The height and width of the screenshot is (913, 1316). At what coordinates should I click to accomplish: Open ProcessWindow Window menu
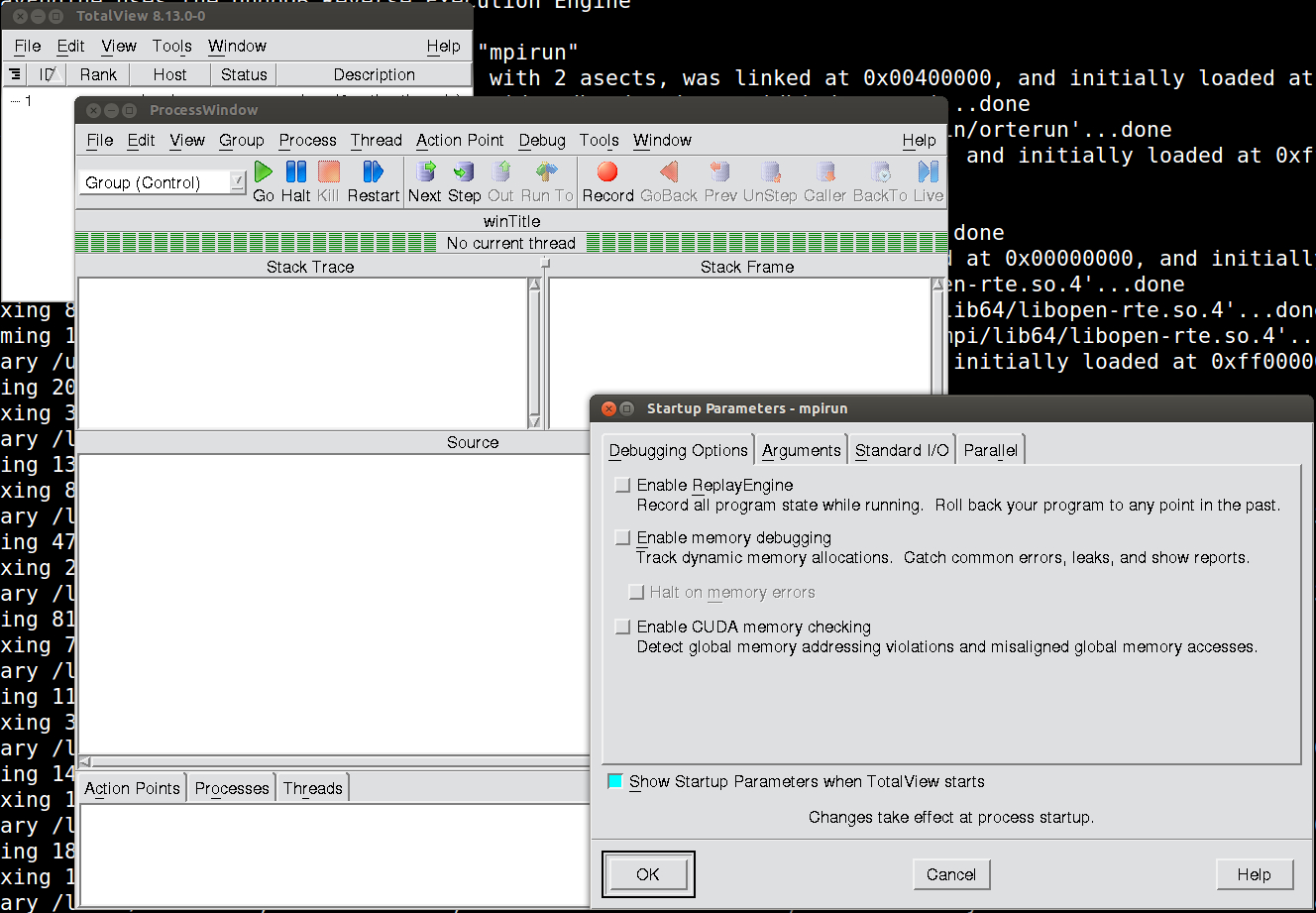tap(663, 140)
